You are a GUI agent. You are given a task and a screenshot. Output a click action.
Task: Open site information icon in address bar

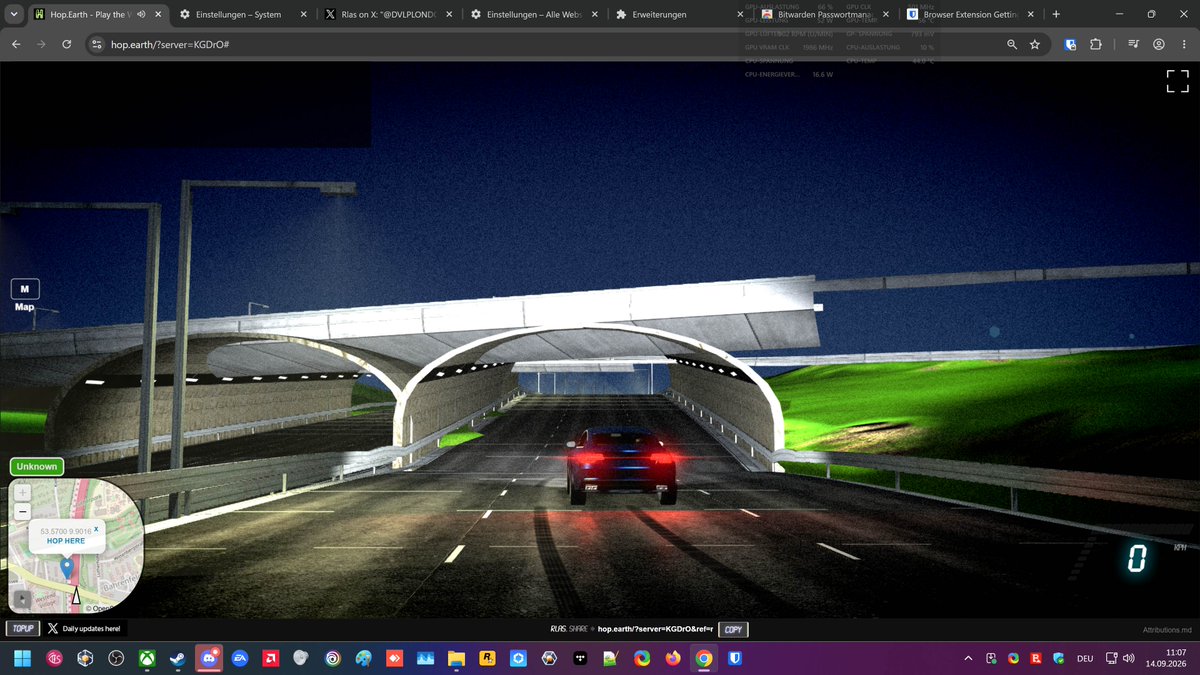(97, 45)
